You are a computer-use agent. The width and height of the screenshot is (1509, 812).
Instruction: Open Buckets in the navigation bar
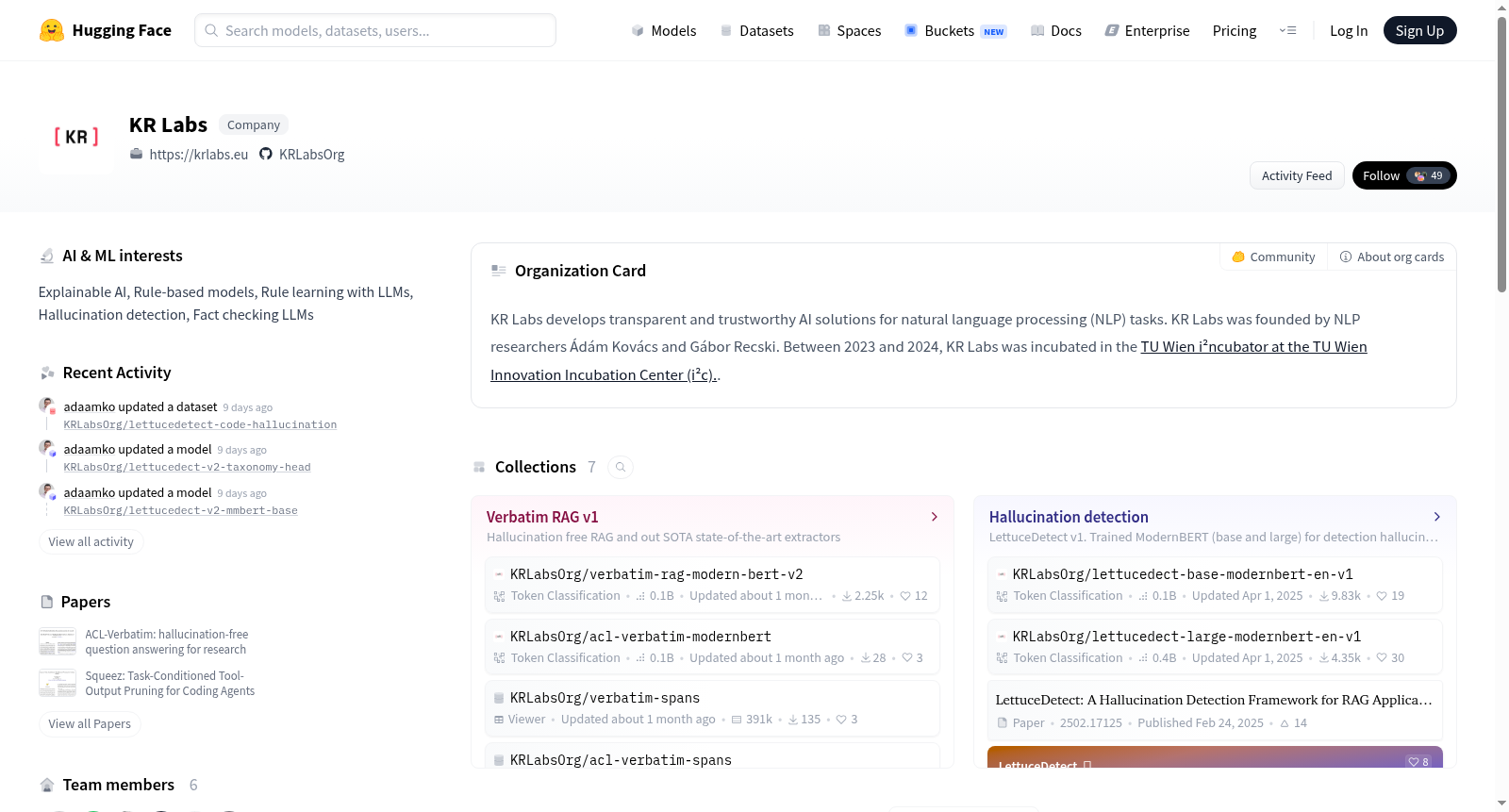(955, 30)
